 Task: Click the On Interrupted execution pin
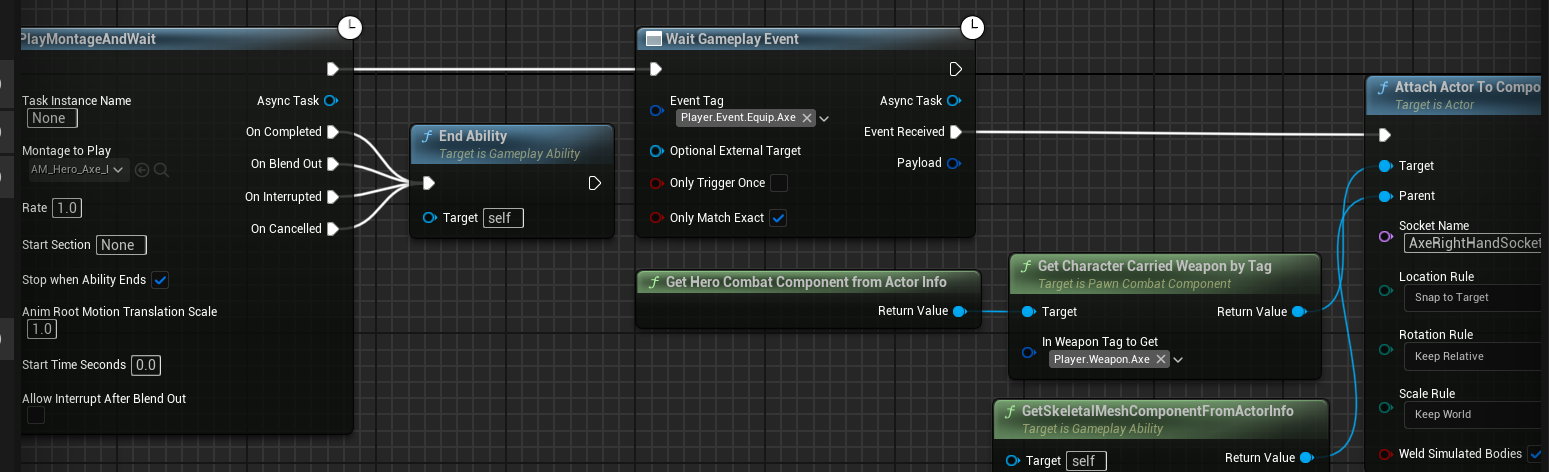(333, 197)
